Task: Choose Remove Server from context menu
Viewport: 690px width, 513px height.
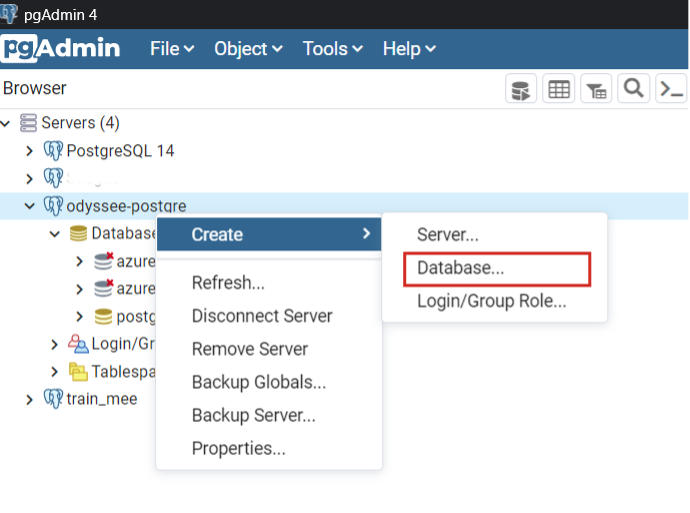Action: (269, 349)
